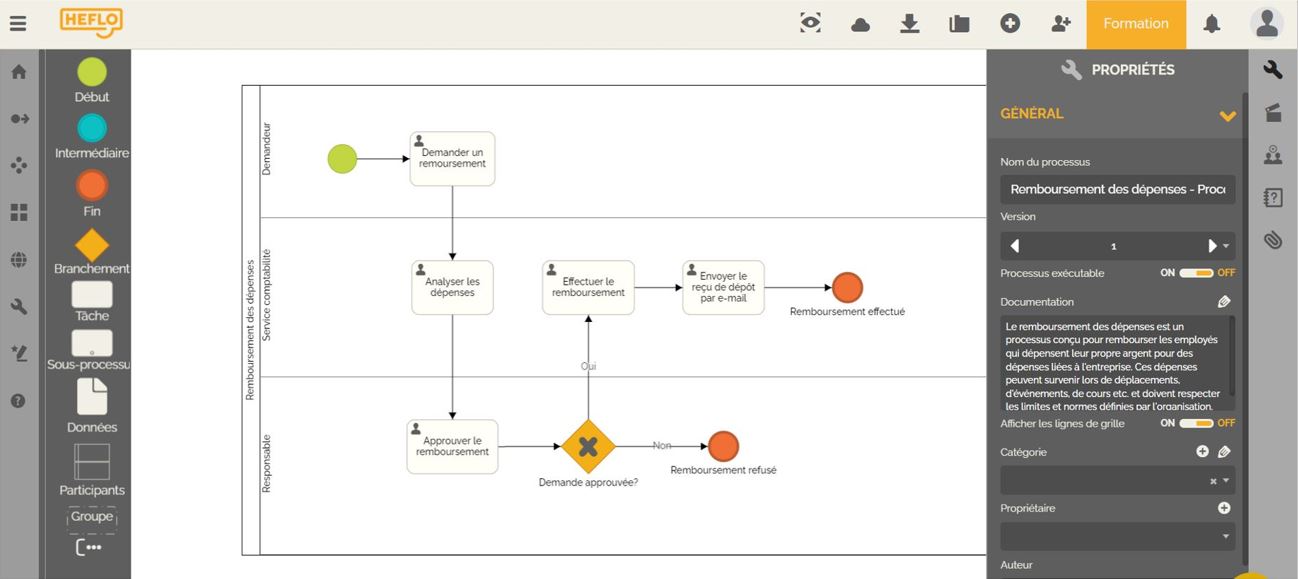Image resolution: width=1298 pixels, height=579 pixels.
Task: Open the notifications bell
Action: [1212, 24]
